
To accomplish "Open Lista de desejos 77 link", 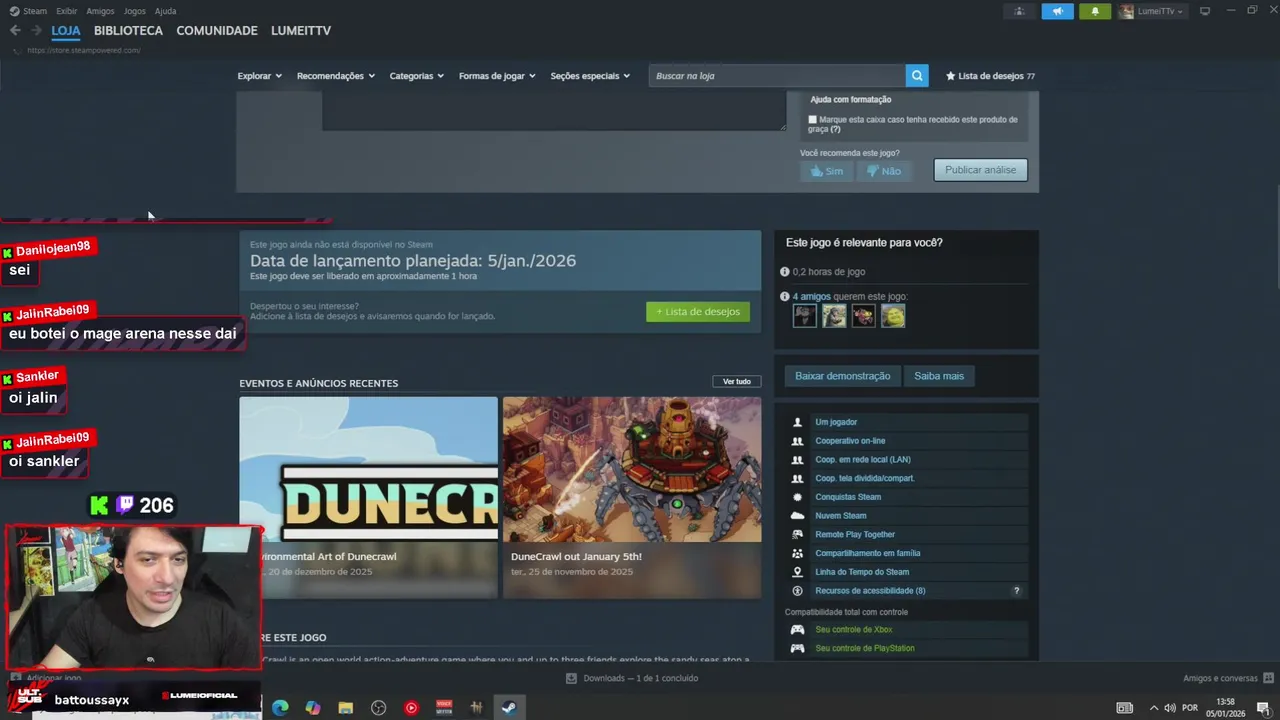I will click(x=990, y=76).
